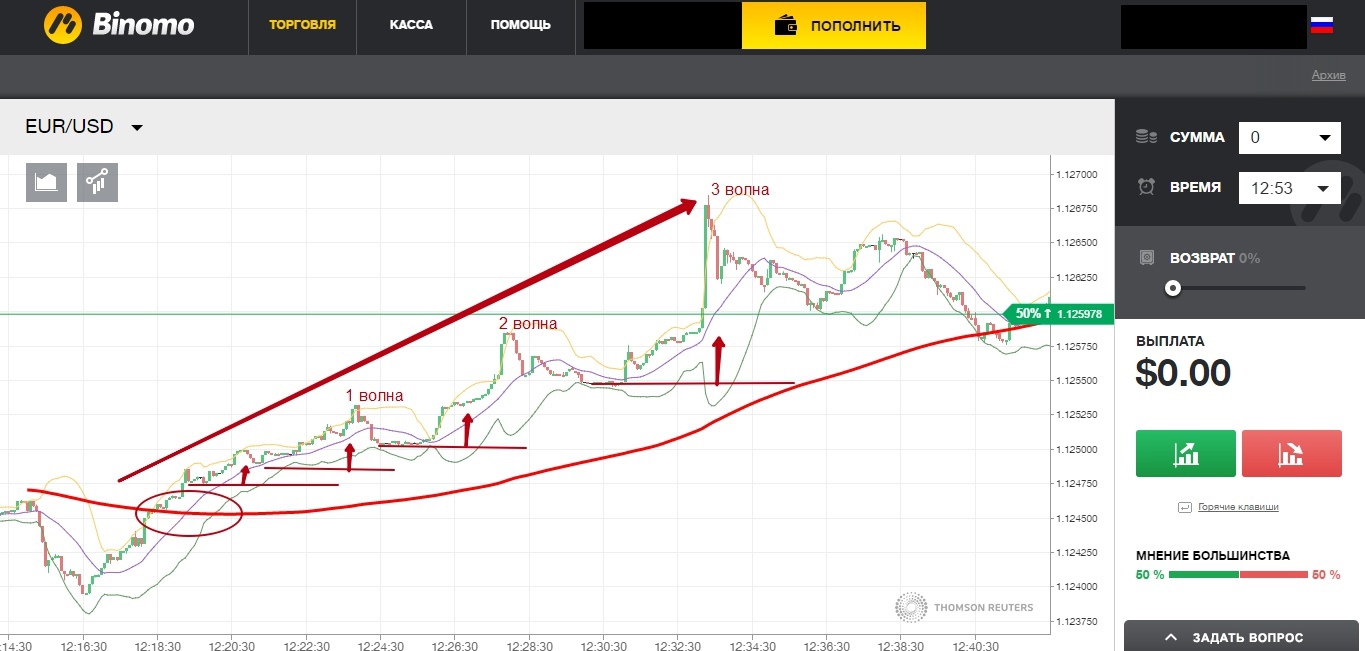Click the ПОПОЛНИТЬ deposit button
The height and width of the screenshot is (651, 1365).
click(834, 26)
